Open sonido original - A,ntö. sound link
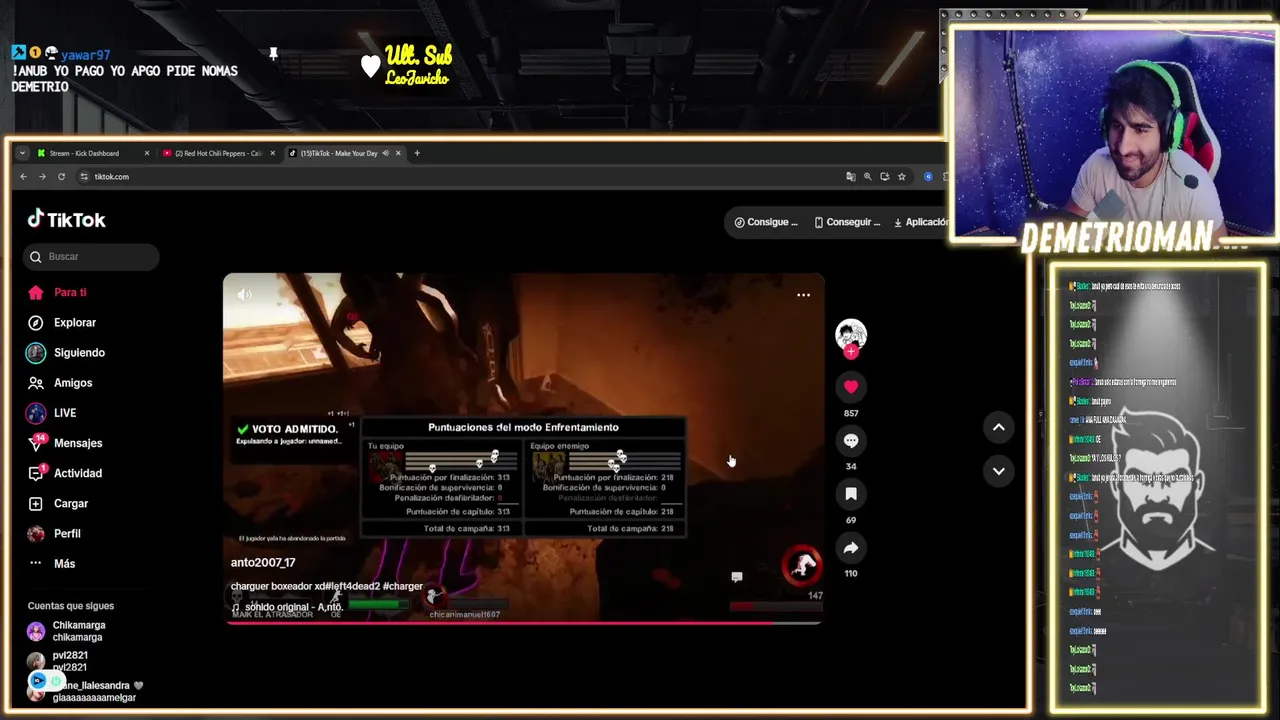Viewport: 1280px width, 720px height. [287, 607]
